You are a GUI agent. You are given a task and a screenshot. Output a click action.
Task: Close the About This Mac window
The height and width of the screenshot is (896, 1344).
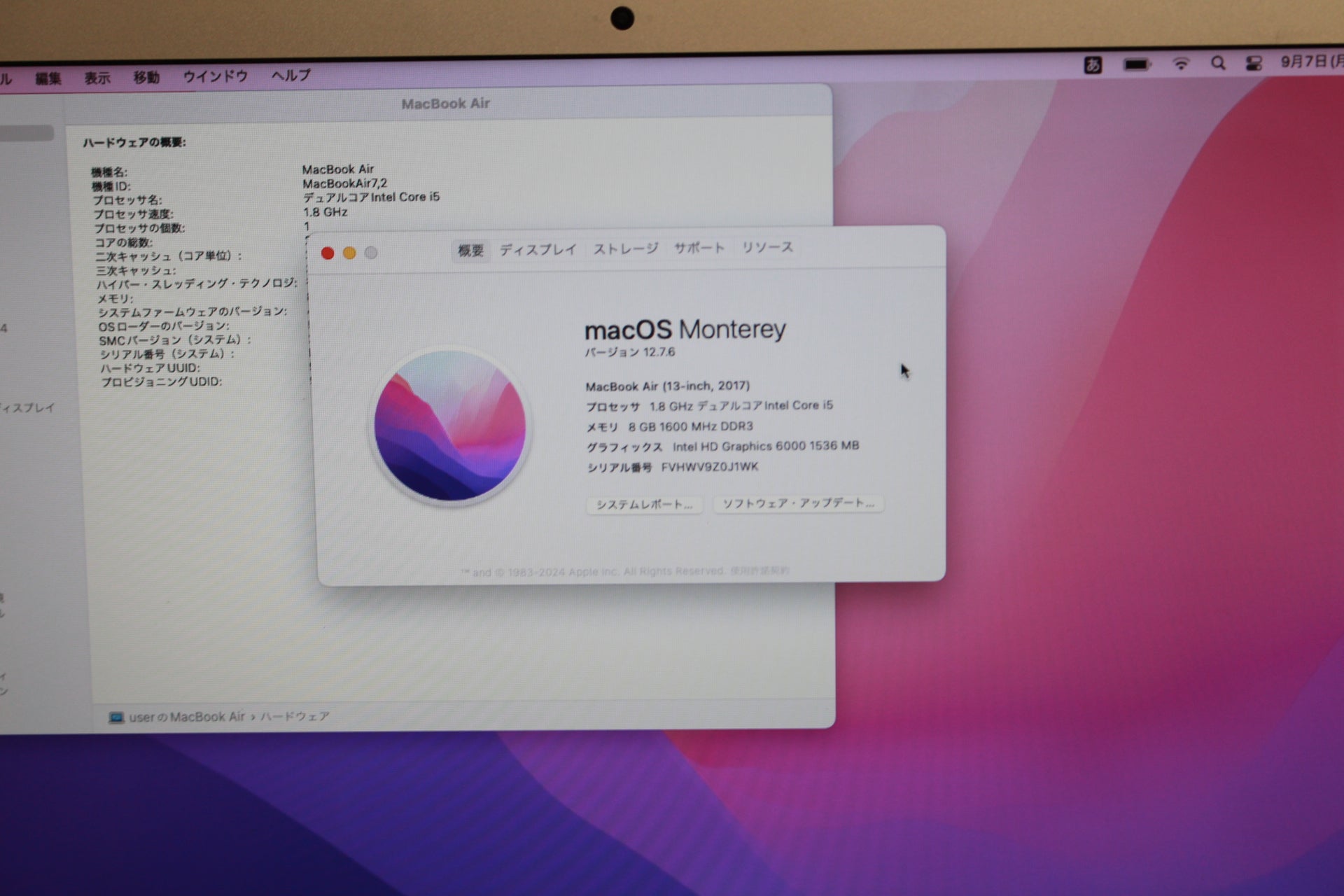tap(327, 253)
